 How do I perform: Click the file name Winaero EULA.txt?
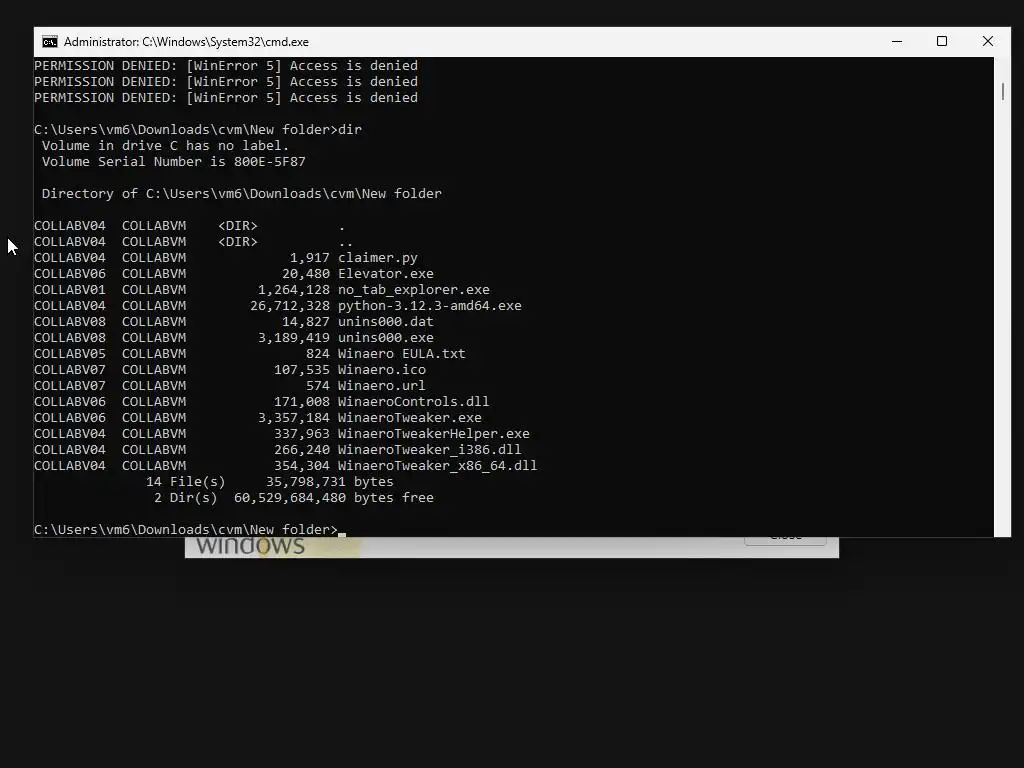tap(402, 353)
